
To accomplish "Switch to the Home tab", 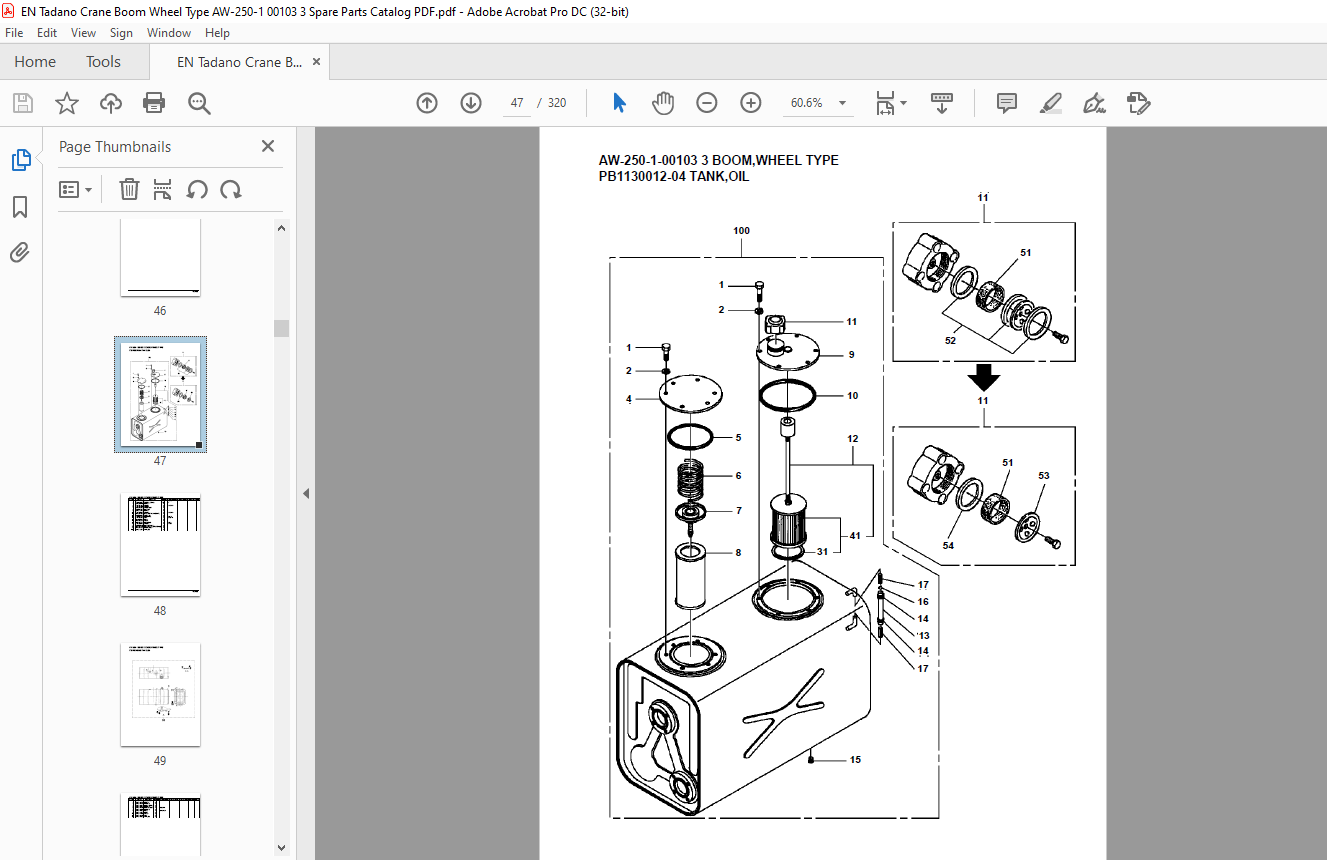I will [x=35, y=61].
